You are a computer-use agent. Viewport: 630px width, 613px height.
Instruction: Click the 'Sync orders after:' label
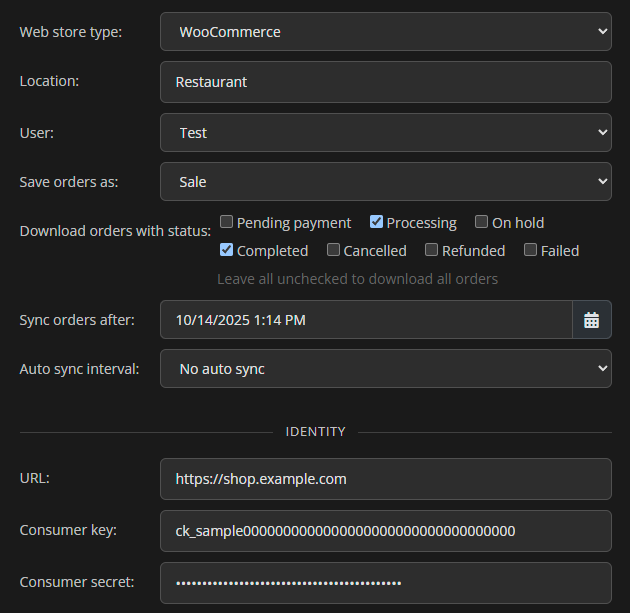click(77, 320)
